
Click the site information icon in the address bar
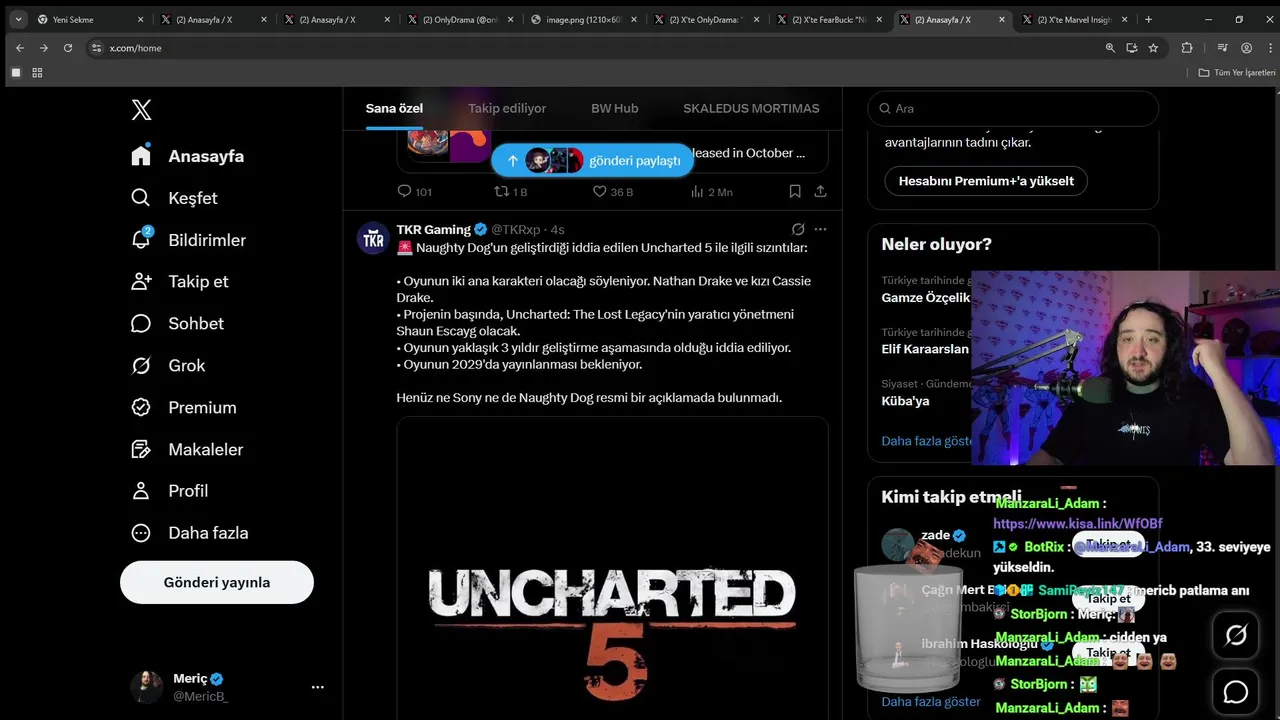(97, 48)
